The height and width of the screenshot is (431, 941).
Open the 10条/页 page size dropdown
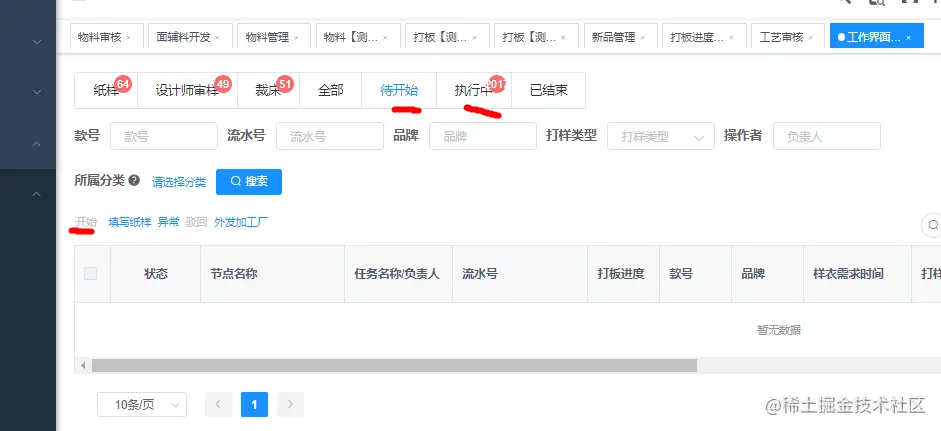pos(142,405)
